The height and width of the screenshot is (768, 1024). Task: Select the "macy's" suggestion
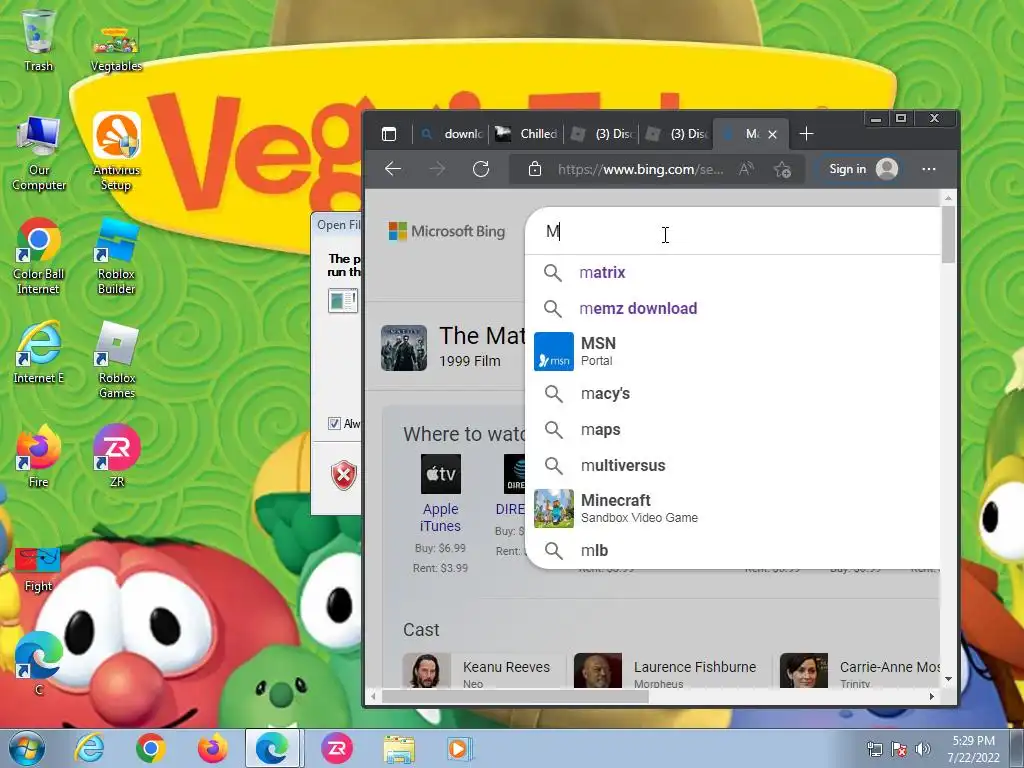(731, 393)
